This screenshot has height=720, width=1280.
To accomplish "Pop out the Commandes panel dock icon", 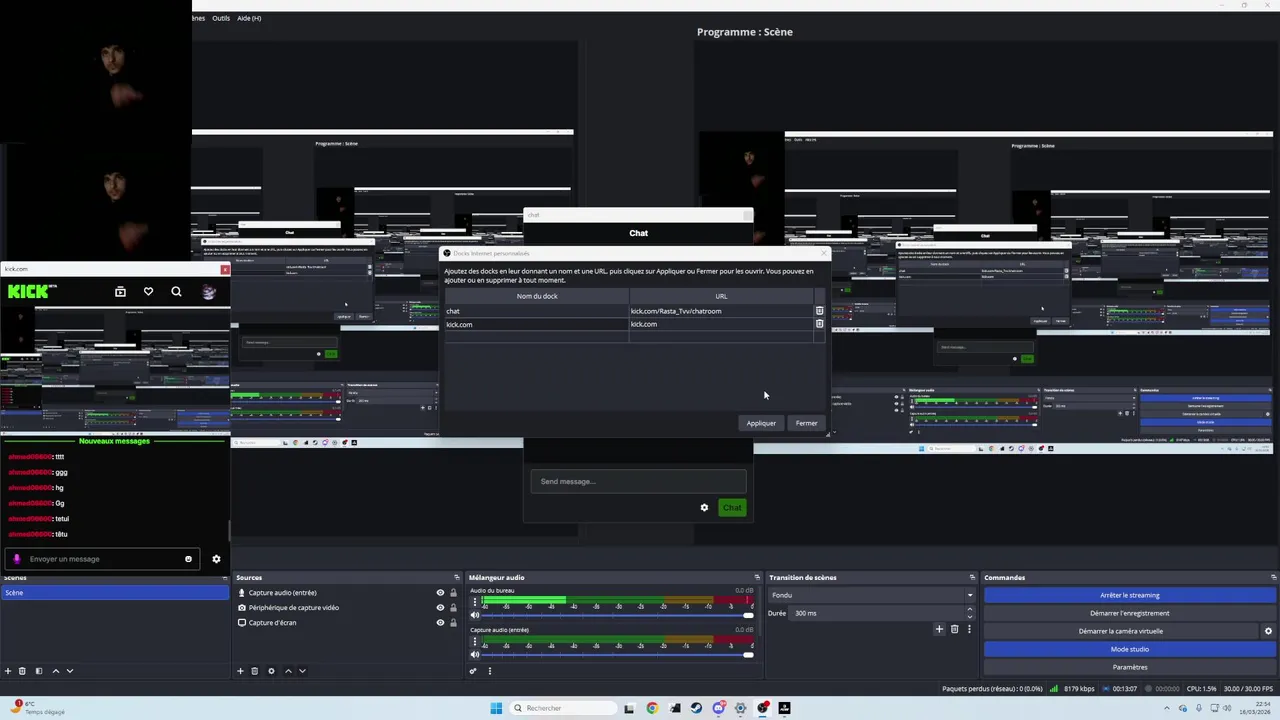I will 1273,577.
